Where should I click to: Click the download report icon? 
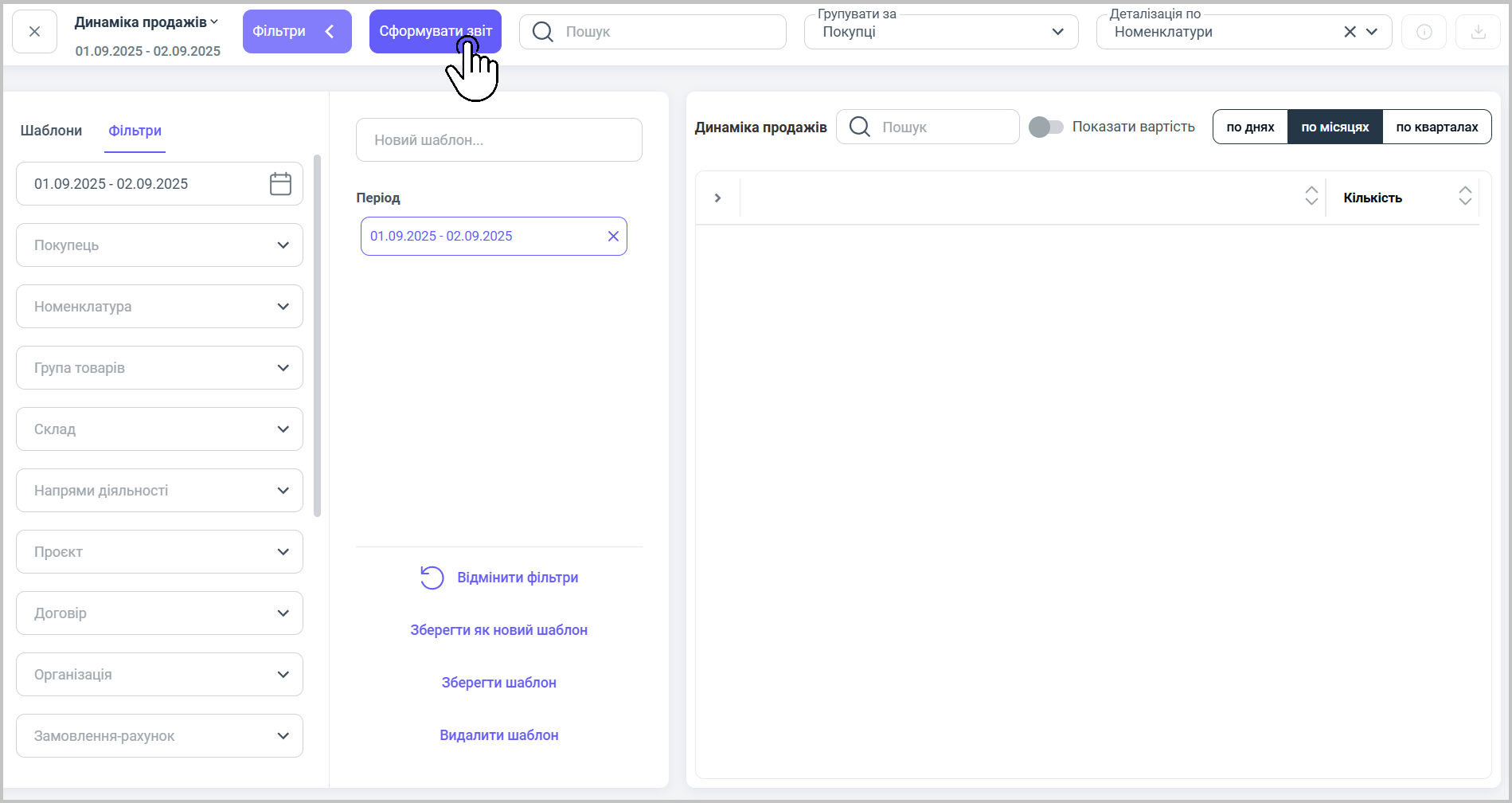pos(1478,32)
